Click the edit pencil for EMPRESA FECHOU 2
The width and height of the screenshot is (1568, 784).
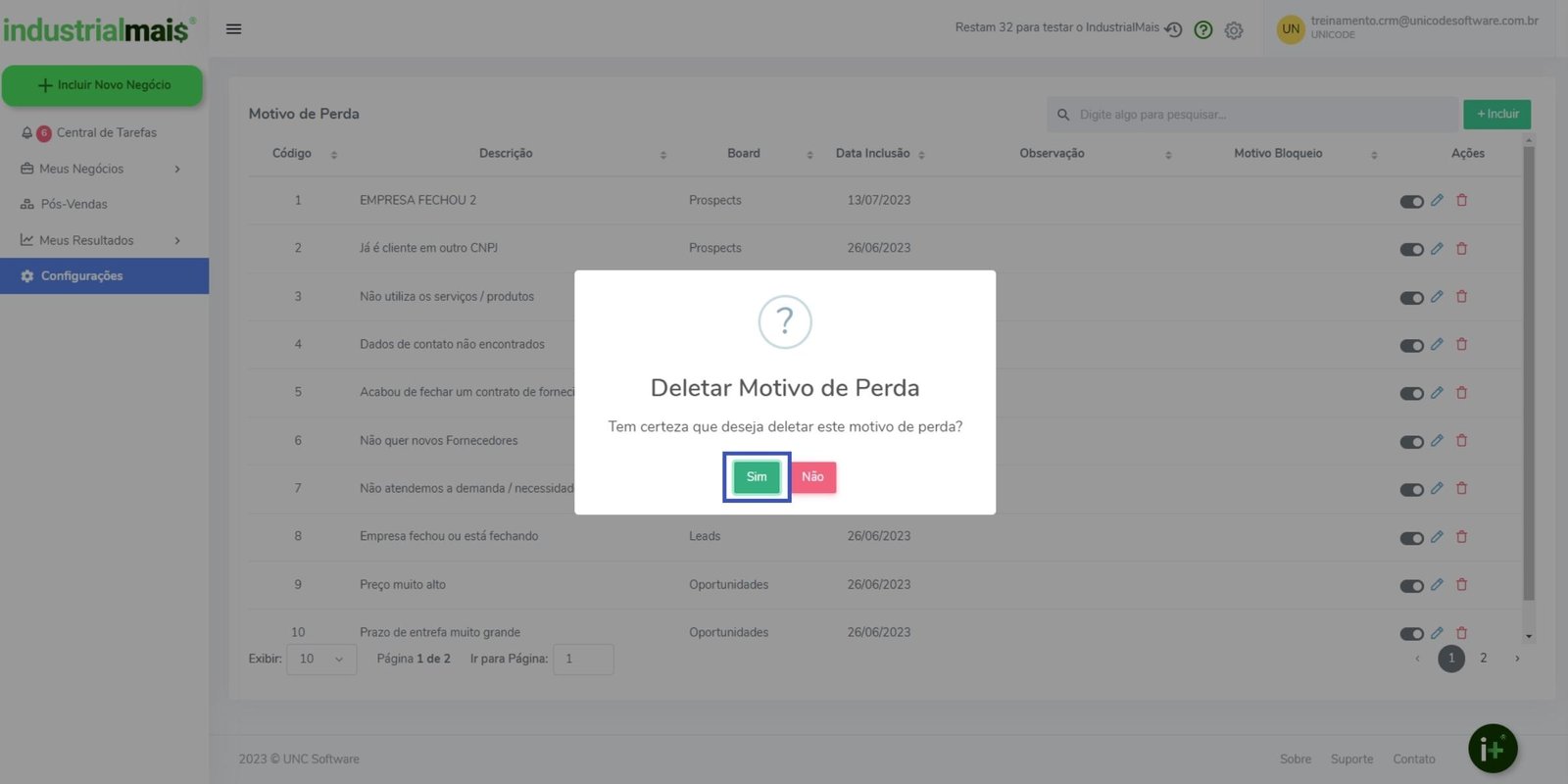[x=1437, y=200]
